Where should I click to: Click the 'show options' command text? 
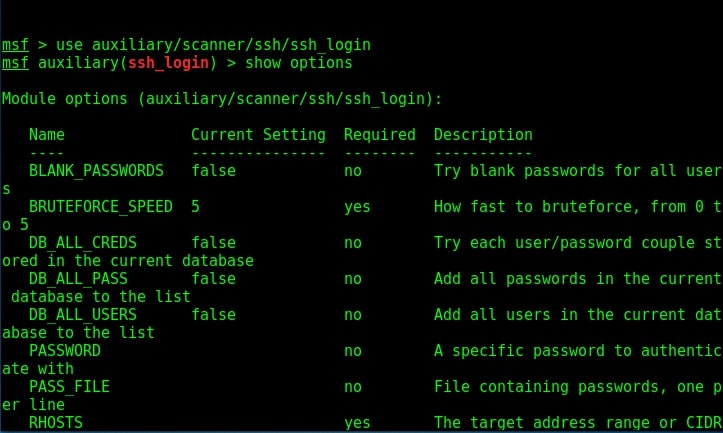click(x=298, y=63)
